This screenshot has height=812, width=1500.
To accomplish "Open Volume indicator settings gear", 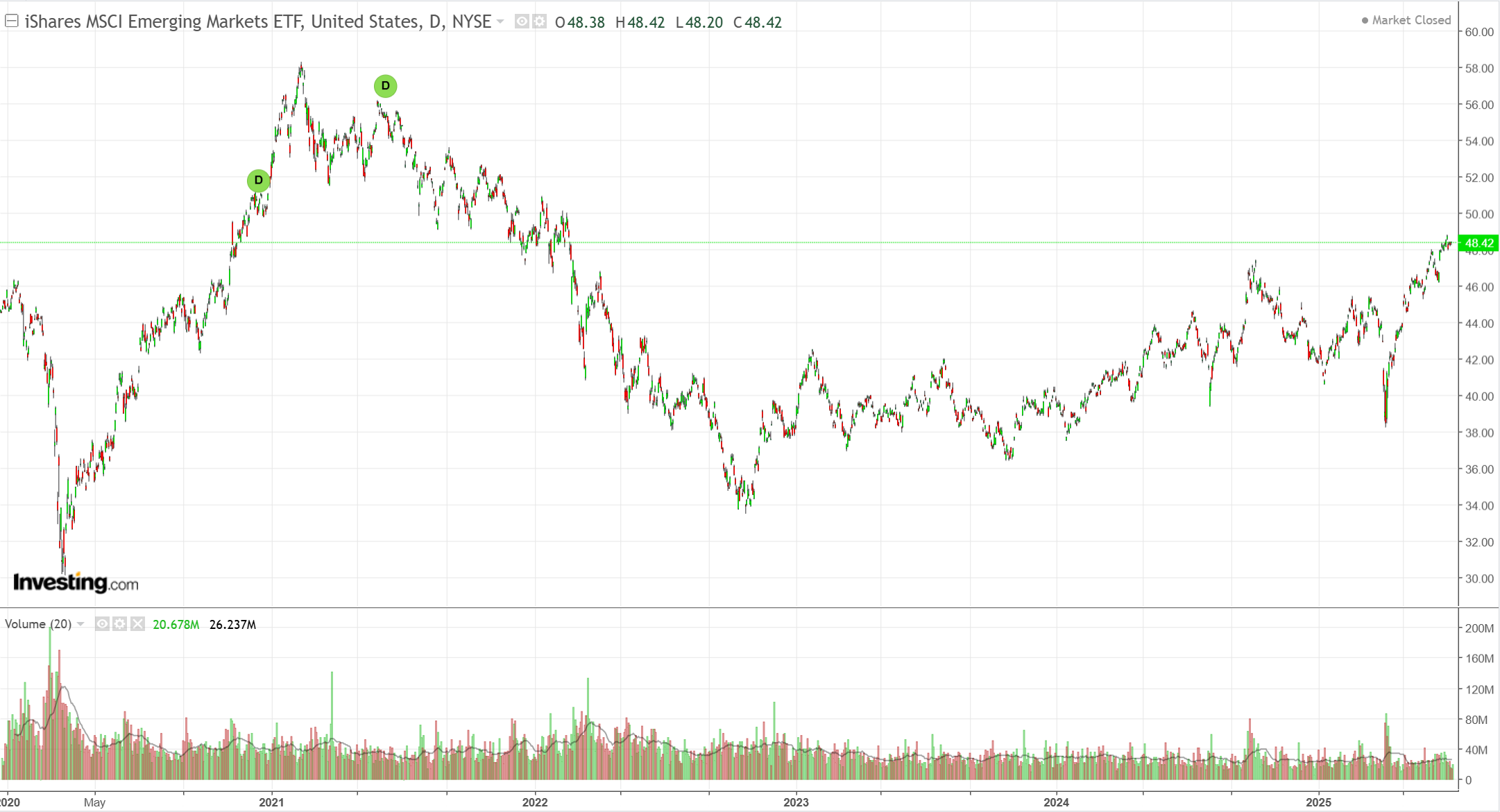I will [x=120, y=624].
